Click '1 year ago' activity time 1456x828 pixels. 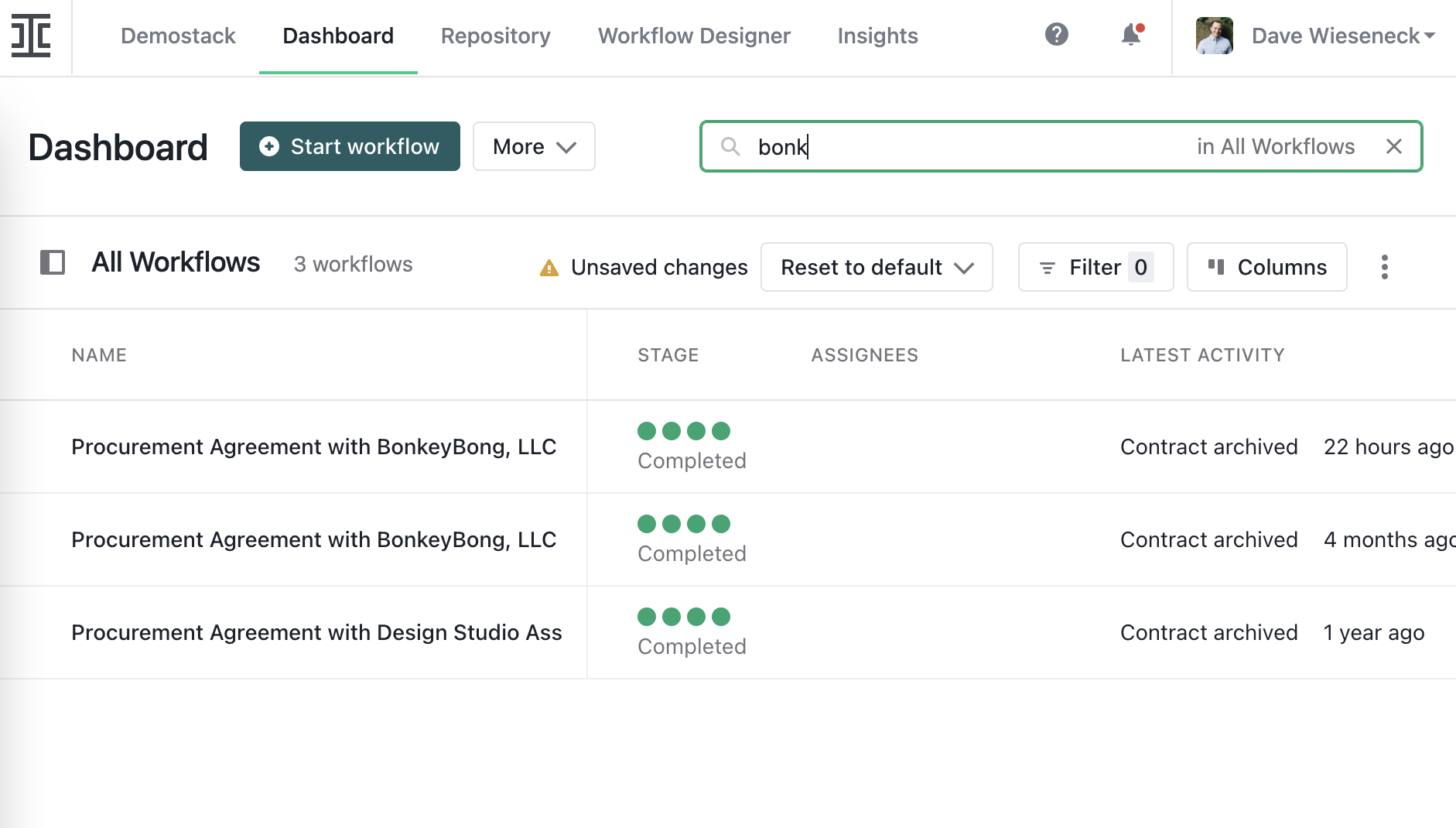coord(1374,632)
